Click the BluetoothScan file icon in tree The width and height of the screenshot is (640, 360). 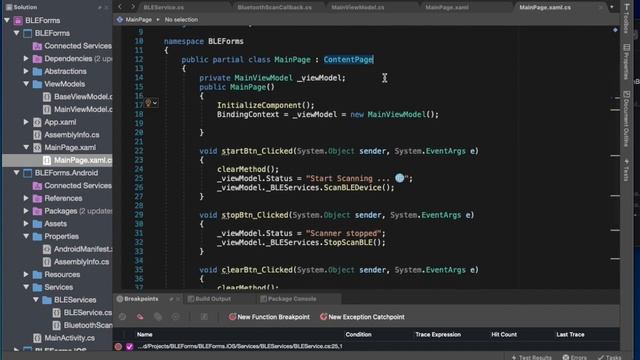(x=57, y=325)
